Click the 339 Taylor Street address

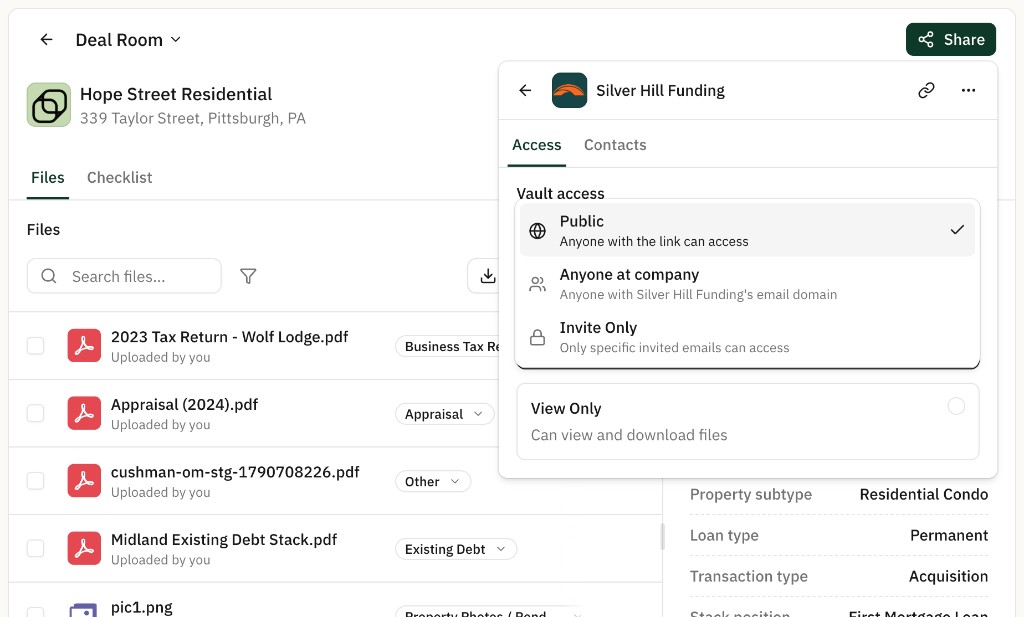click(x=193, y=118)
